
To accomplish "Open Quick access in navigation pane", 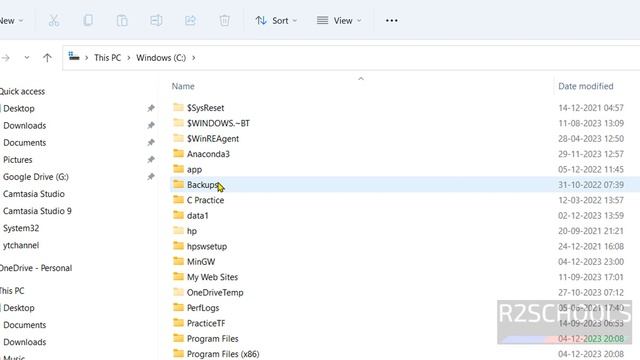I will [22, 91].
